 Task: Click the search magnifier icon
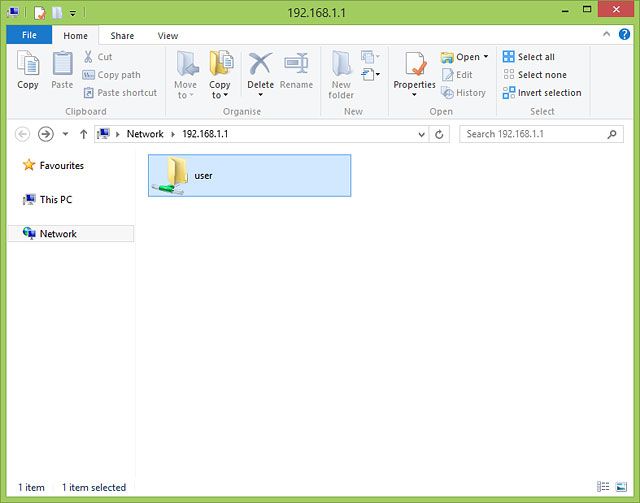[612, 134]
